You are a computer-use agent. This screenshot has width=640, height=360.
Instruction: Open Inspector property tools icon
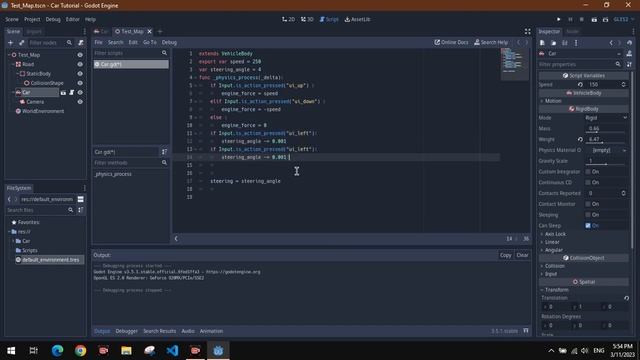pos(629,64)
